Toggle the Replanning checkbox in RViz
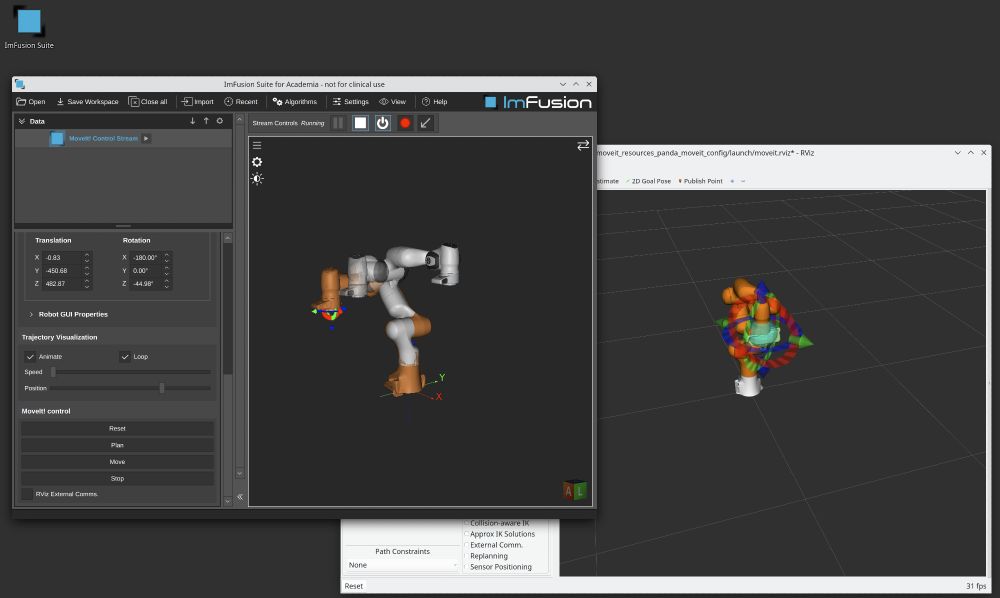The image size is (1000, 598). [467, 555]
